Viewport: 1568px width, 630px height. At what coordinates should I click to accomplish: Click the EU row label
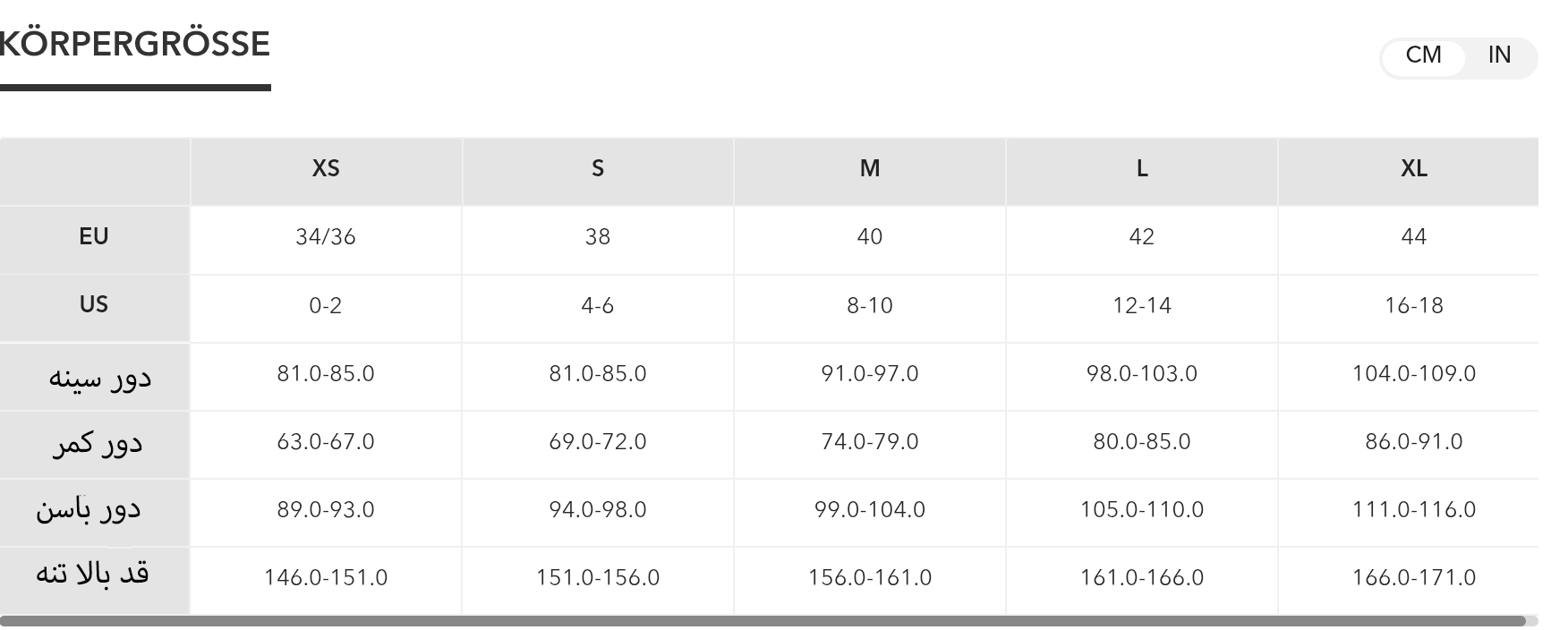coord(94,237)
